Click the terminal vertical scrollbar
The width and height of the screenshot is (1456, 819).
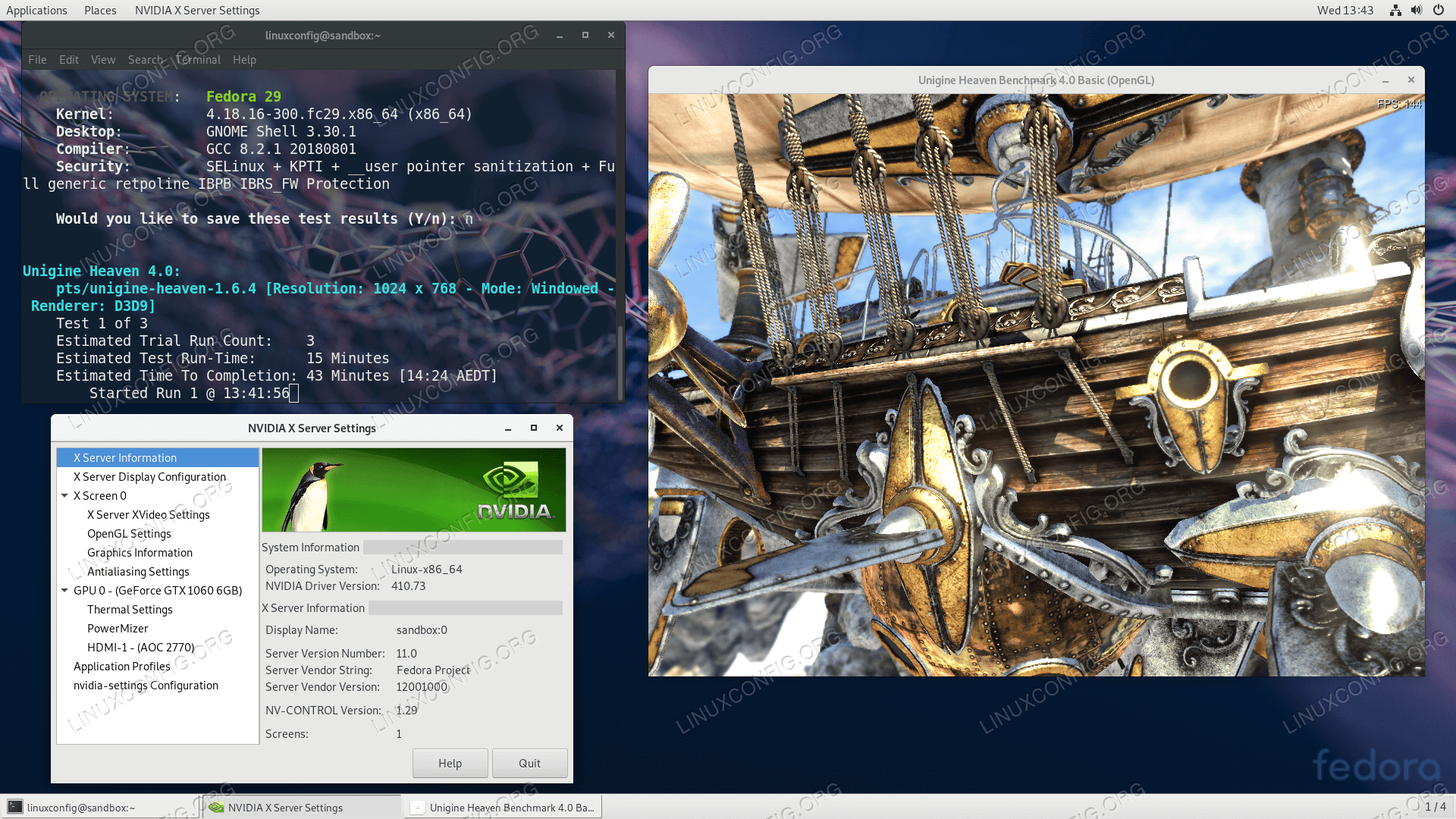coord(620,362)
